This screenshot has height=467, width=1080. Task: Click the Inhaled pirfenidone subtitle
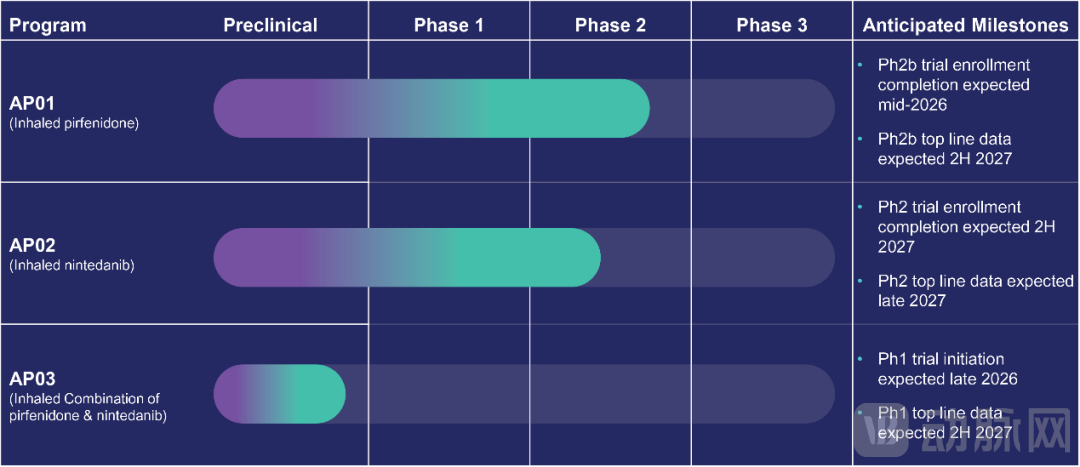[x=73, y=124]
